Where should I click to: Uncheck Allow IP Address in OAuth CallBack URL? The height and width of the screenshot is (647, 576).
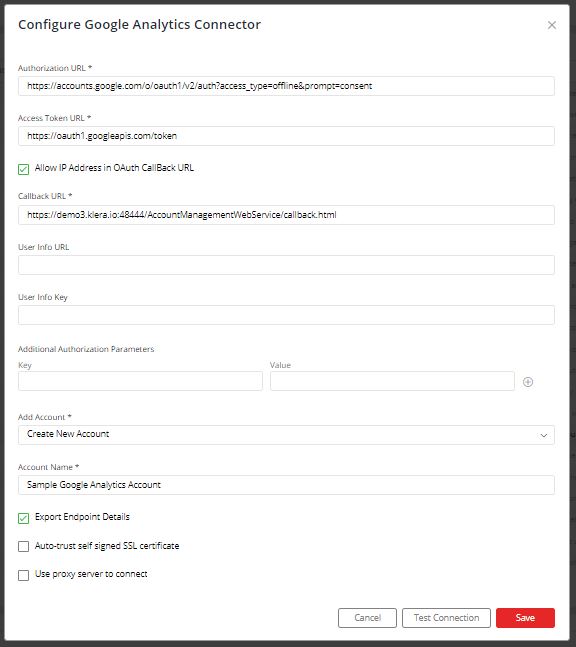[24, 169]
